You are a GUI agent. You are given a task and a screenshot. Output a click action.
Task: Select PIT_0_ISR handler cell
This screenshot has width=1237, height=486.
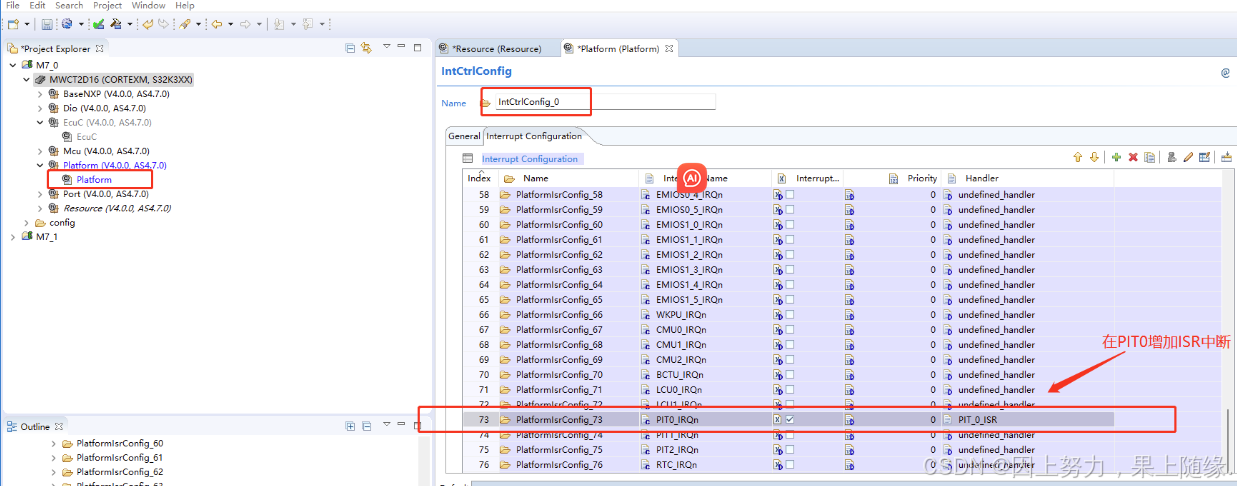(x=1027, y=420)
